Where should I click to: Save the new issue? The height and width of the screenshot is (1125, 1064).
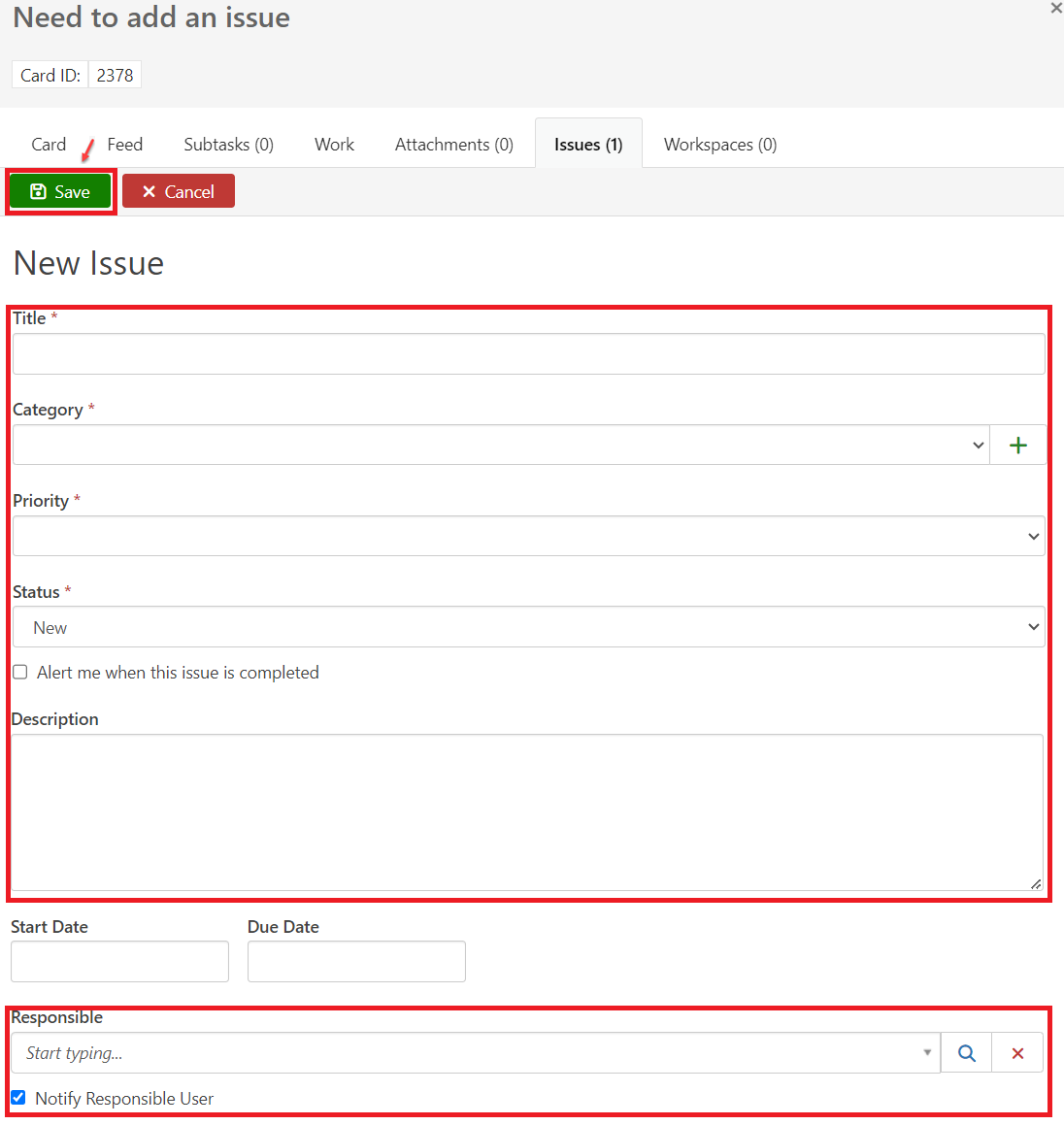tap(60, 192)
